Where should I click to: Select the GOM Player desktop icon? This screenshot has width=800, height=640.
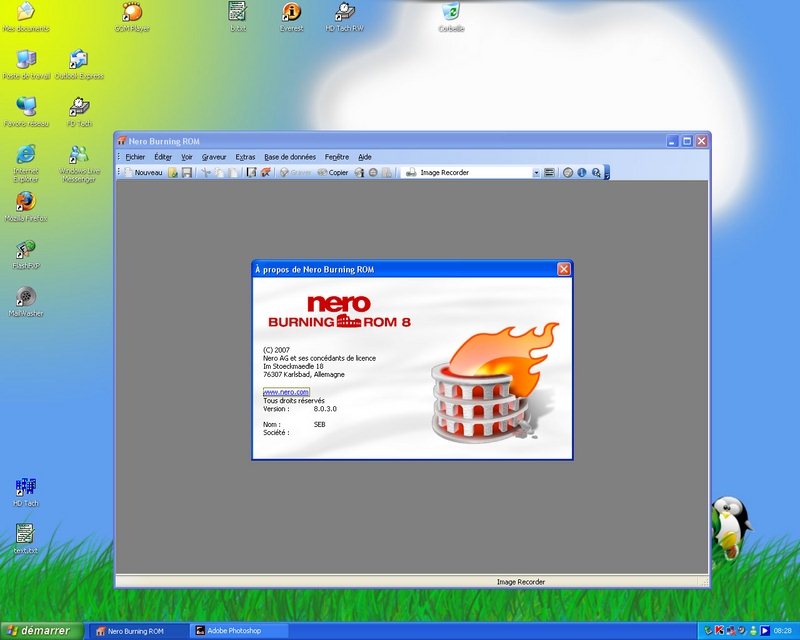(x=132, y=17)
